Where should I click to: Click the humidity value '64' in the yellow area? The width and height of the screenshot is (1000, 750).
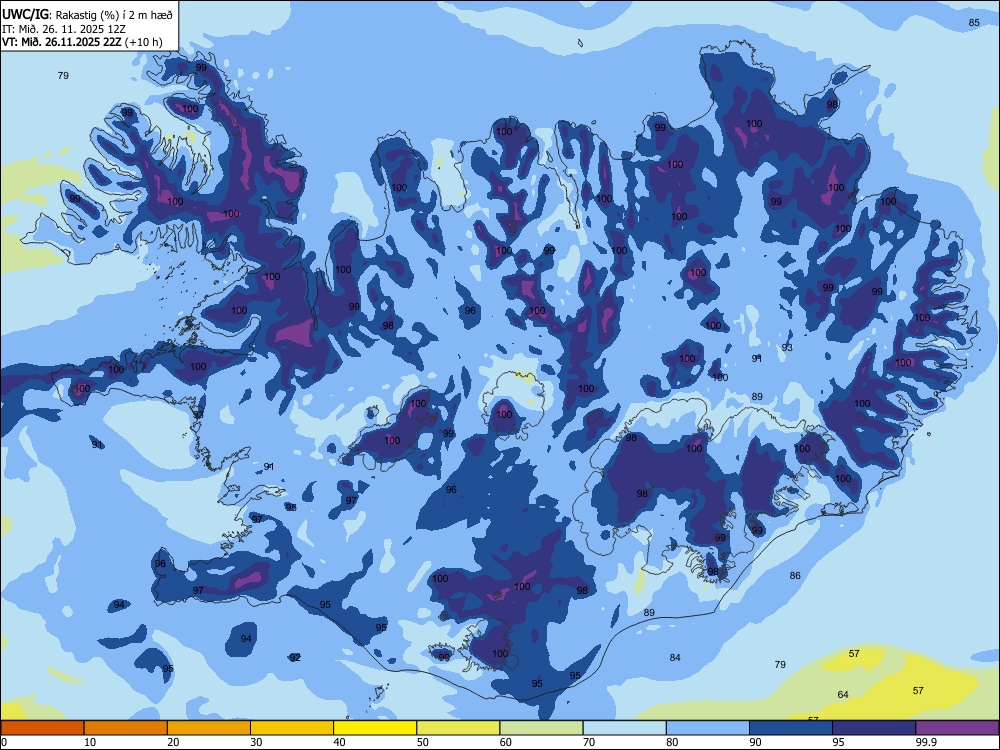843,695
